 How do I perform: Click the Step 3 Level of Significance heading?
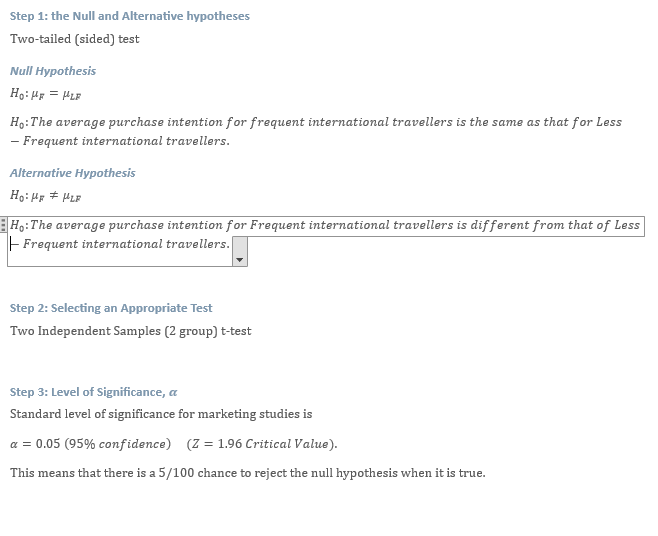point(94,392)
